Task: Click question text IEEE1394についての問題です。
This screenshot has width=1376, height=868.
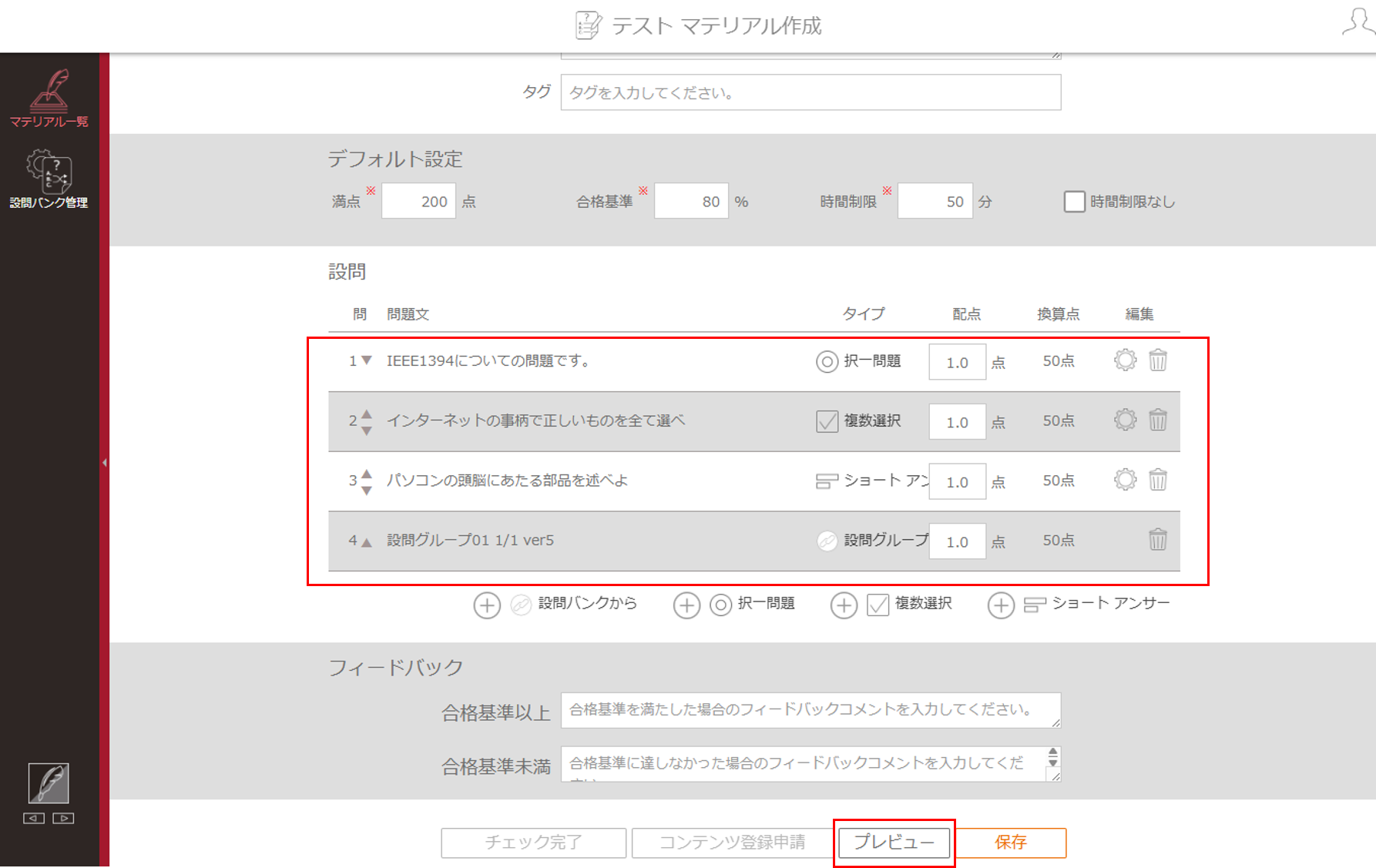Action: [491, 360]
